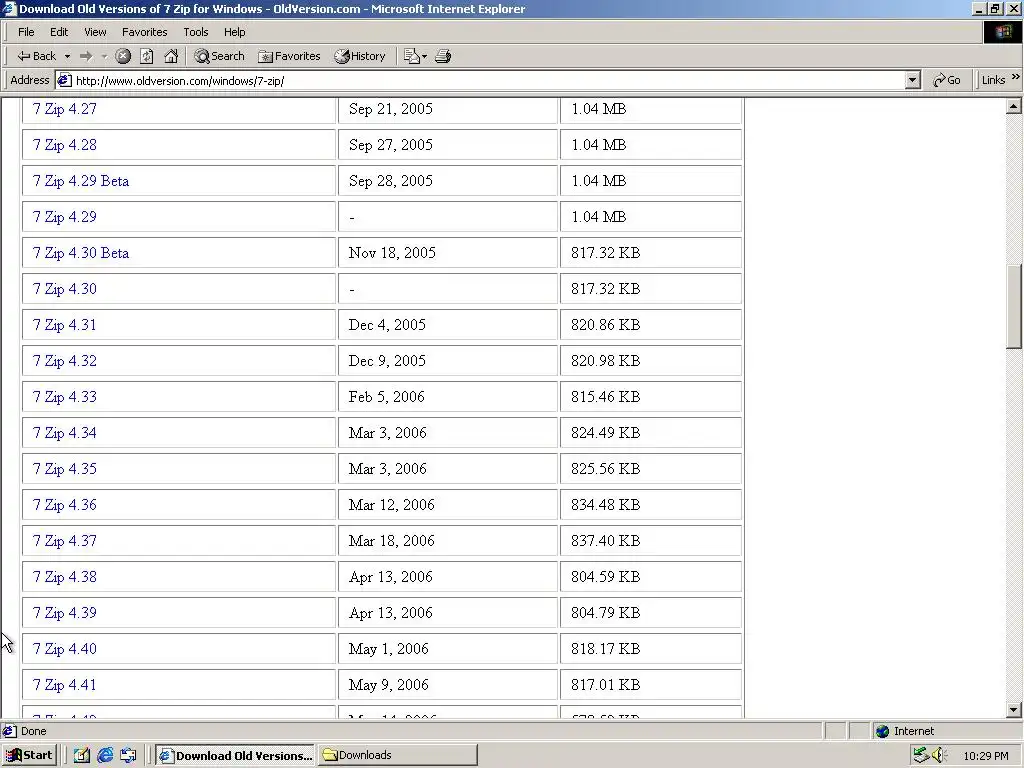1024x768 pixels.
Task: Expand the Links toolbar chevron
Action: (1016, 77)
